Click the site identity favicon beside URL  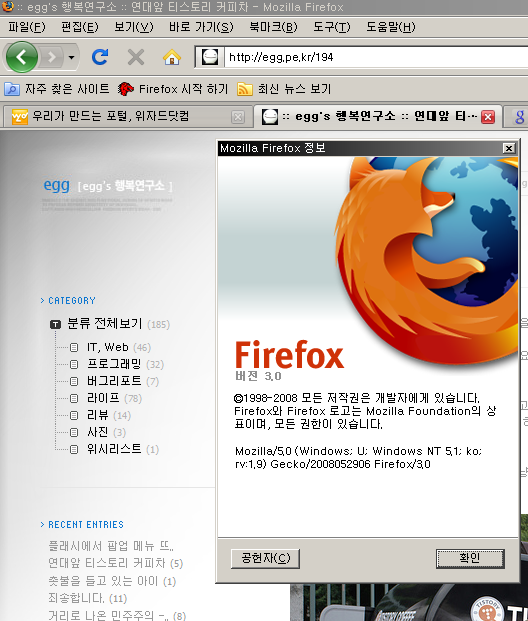[210, 57]
